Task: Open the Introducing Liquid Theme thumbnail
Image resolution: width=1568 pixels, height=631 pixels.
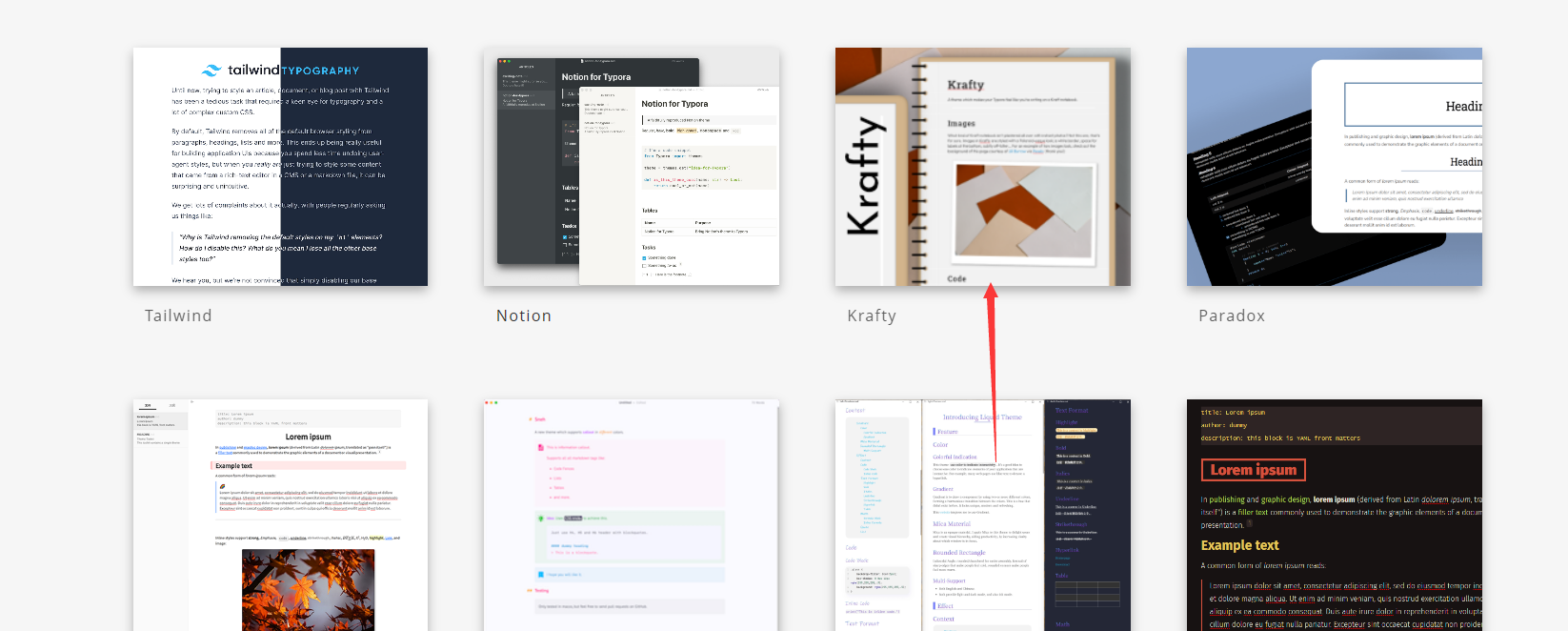Action: [x=983, y=515]
